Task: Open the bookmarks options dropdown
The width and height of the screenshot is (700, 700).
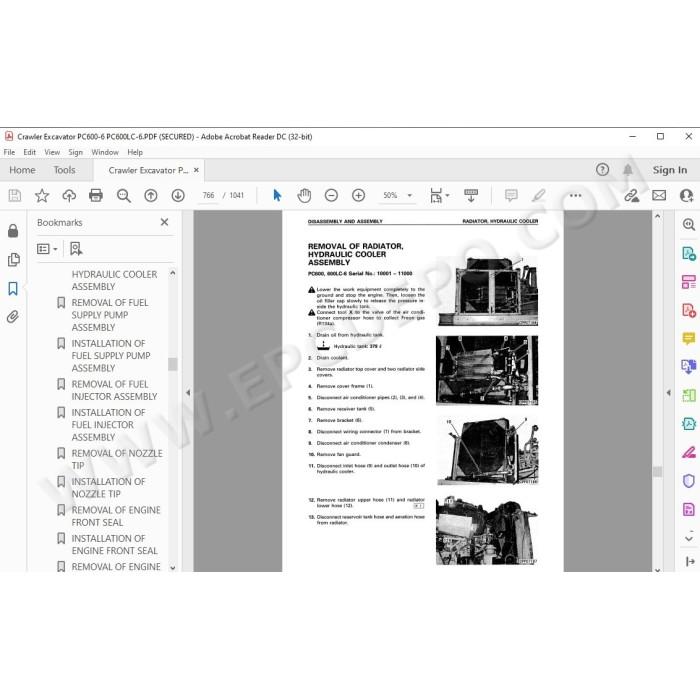Action: (x=47, y=249)
